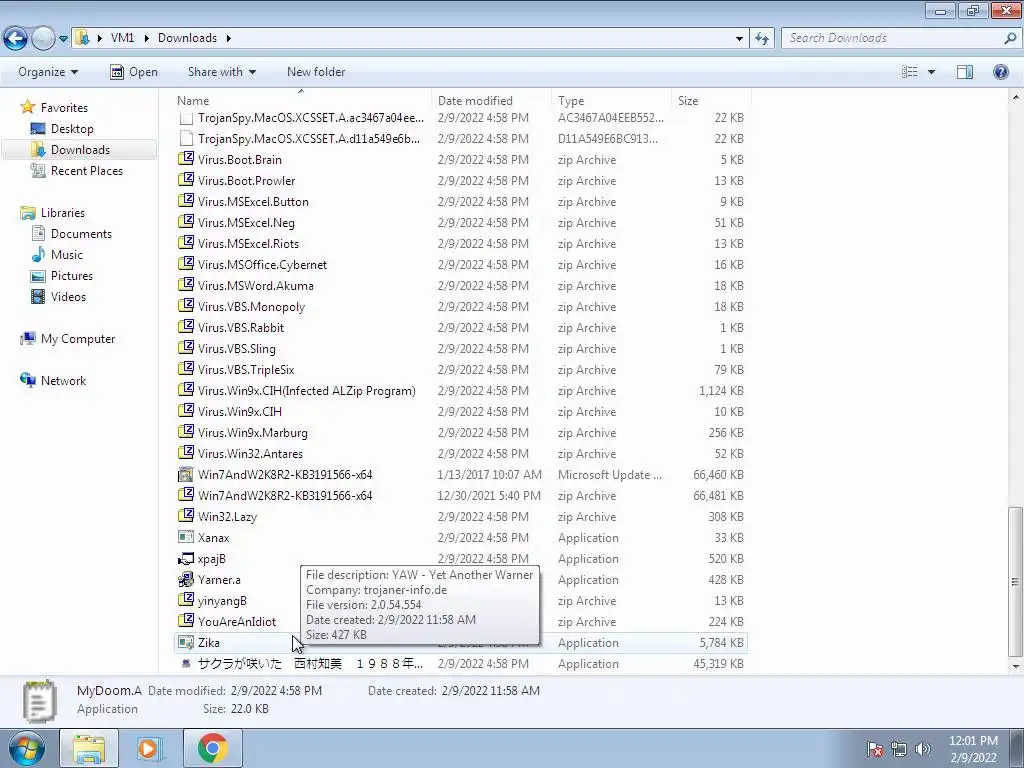This screenshot has width=1024, height=768.
Task: Select the Virus.MSExcel.Button archive icon
Action: pos(186,201)
